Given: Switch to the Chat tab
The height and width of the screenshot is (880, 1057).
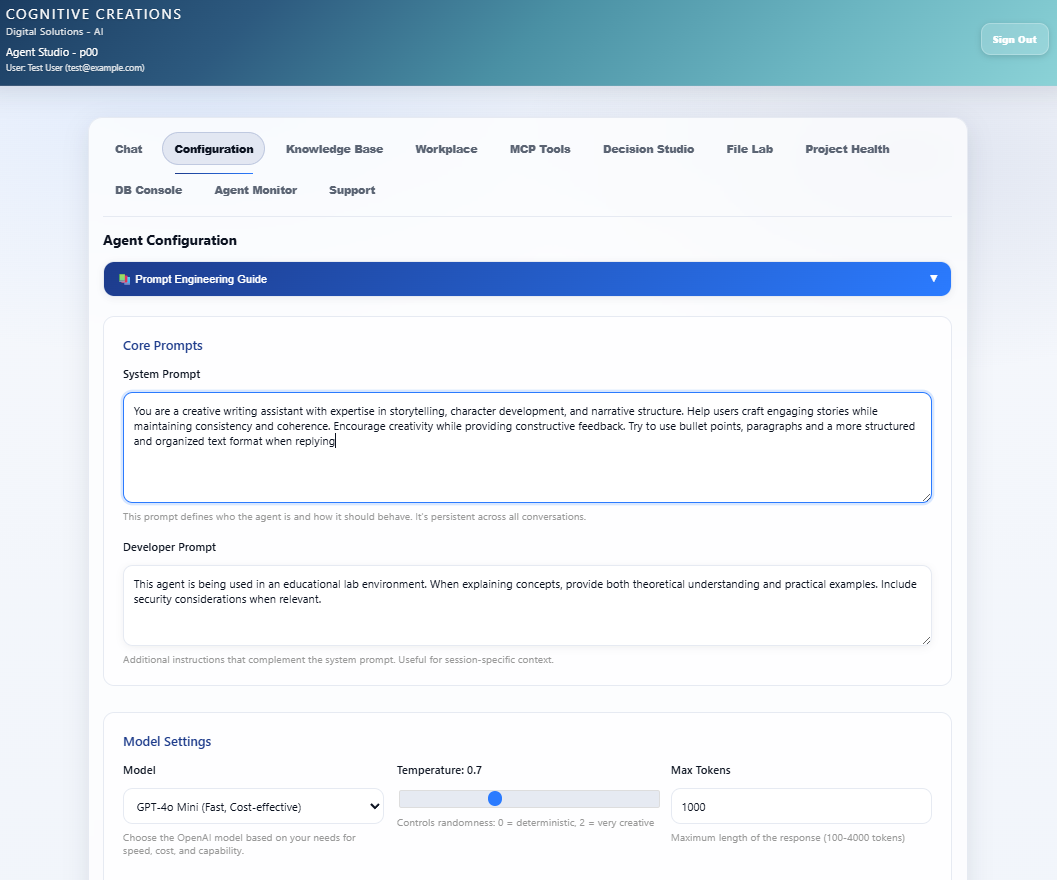Looking at the screenshot, I should [128, 149].
